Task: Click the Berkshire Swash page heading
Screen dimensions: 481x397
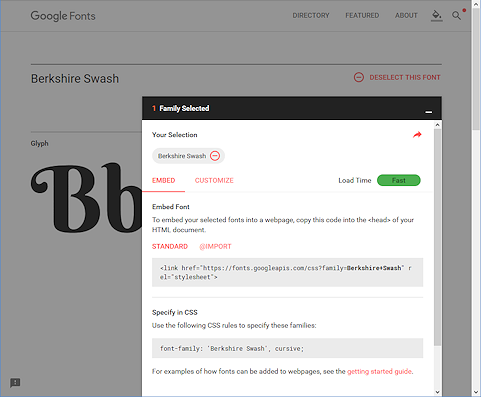Action: click(x=75, y=79)
